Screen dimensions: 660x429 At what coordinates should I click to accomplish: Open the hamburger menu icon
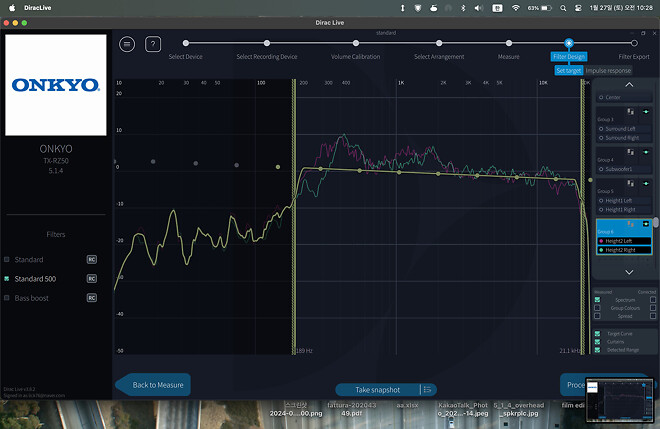point(127,44)
